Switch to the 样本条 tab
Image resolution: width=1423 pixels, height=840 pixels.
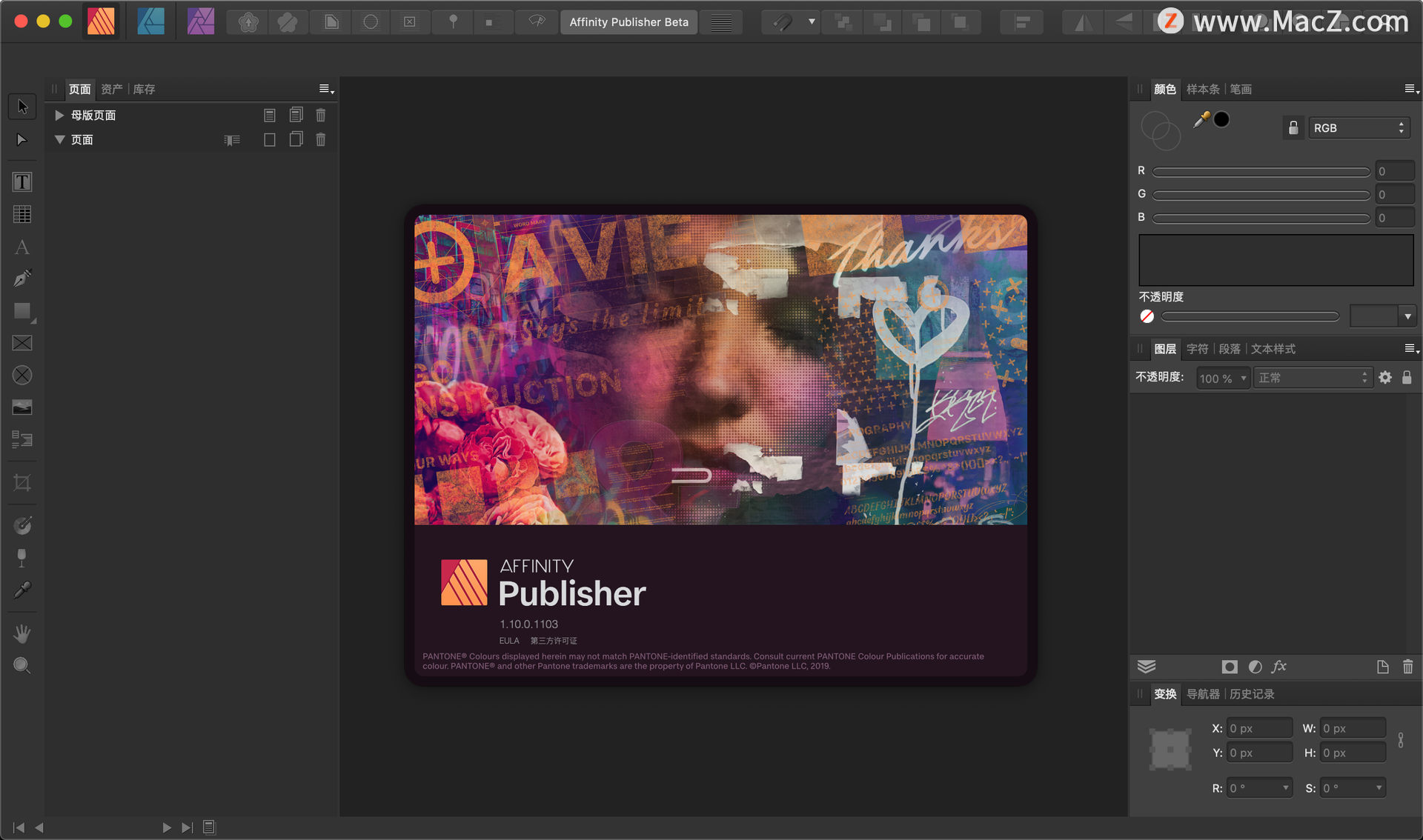point(1203,89)
